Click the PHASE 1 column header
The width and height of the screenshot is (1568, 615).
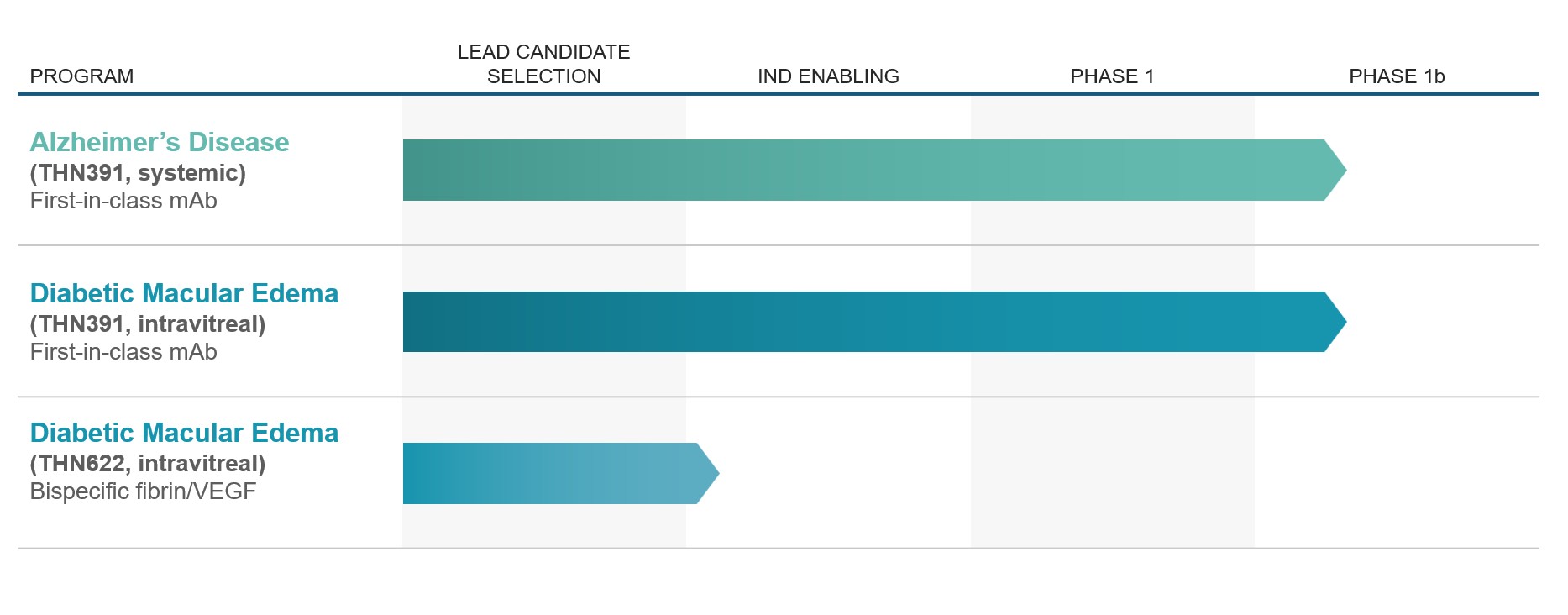pos(1112,76)
